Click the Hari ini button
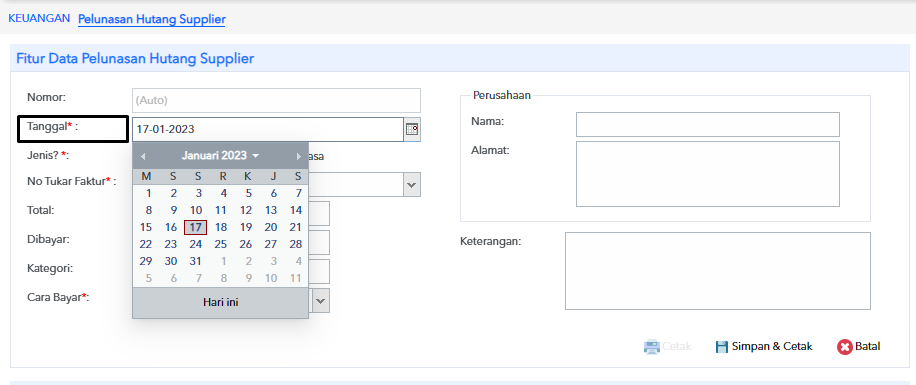This screenshot has width=916, height=385. pos(220,303)
